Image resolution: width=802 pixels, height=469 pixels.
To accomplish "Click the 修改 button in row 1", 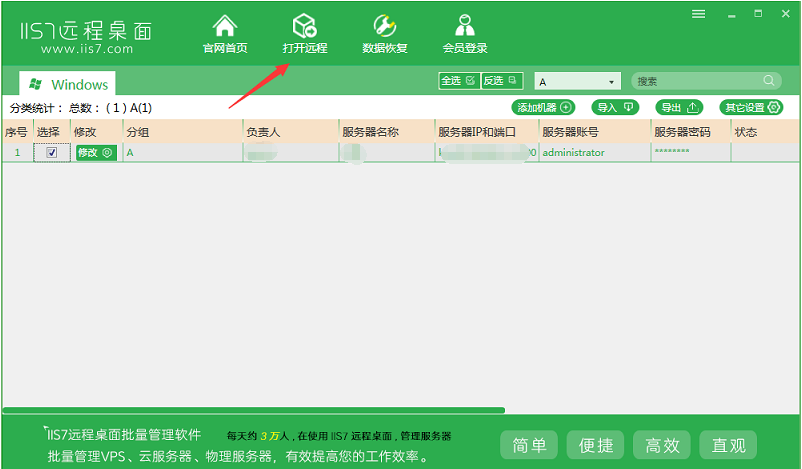I will (96, 152).
